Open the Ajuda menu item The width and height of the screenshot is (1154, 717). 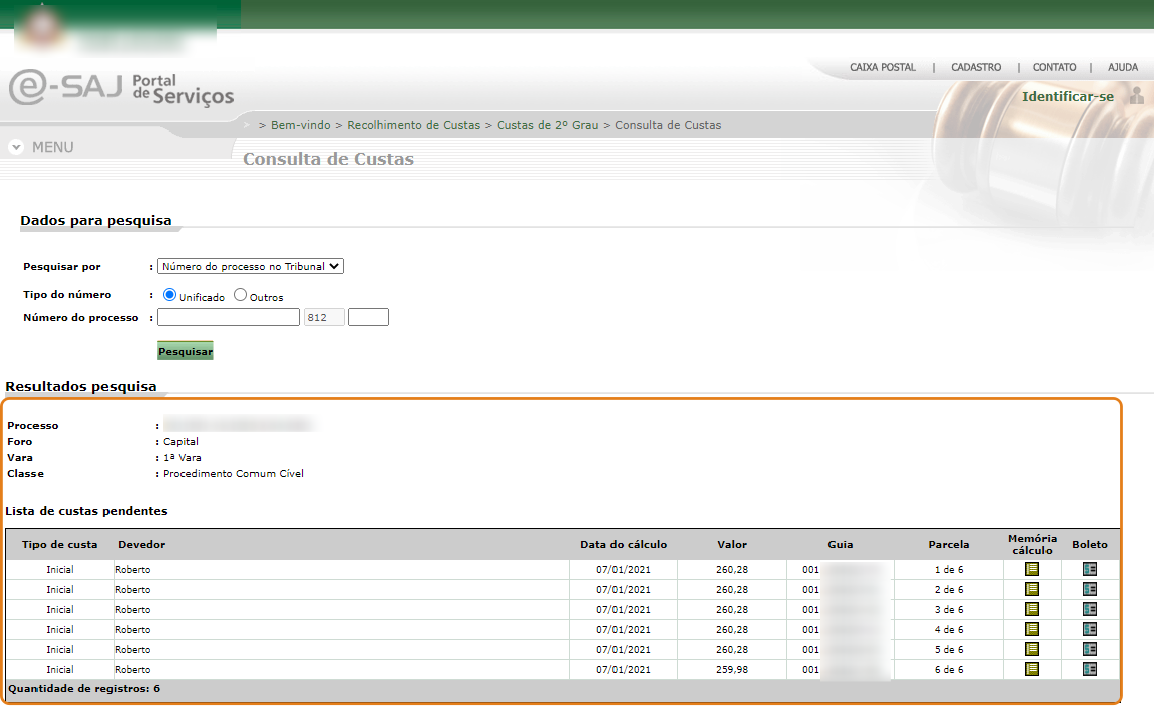1122,67
